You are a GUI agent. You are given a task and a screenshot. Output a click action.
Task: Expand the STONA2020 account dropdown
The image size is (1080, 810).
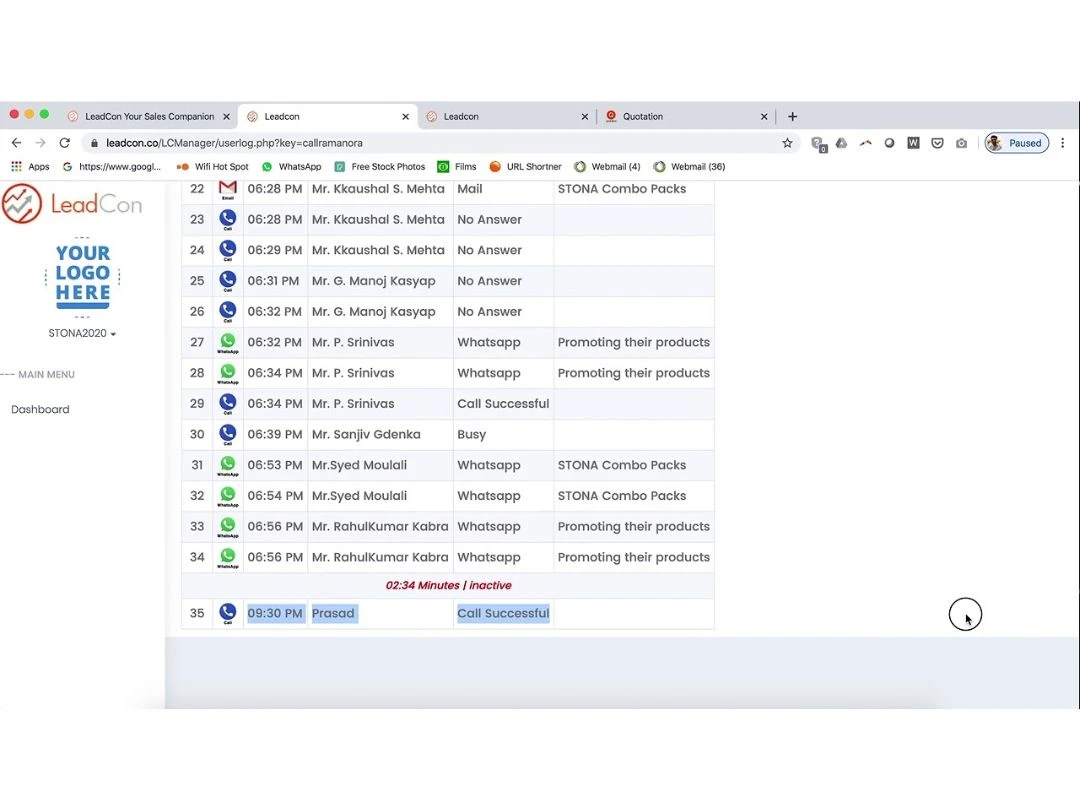[82, 333]
